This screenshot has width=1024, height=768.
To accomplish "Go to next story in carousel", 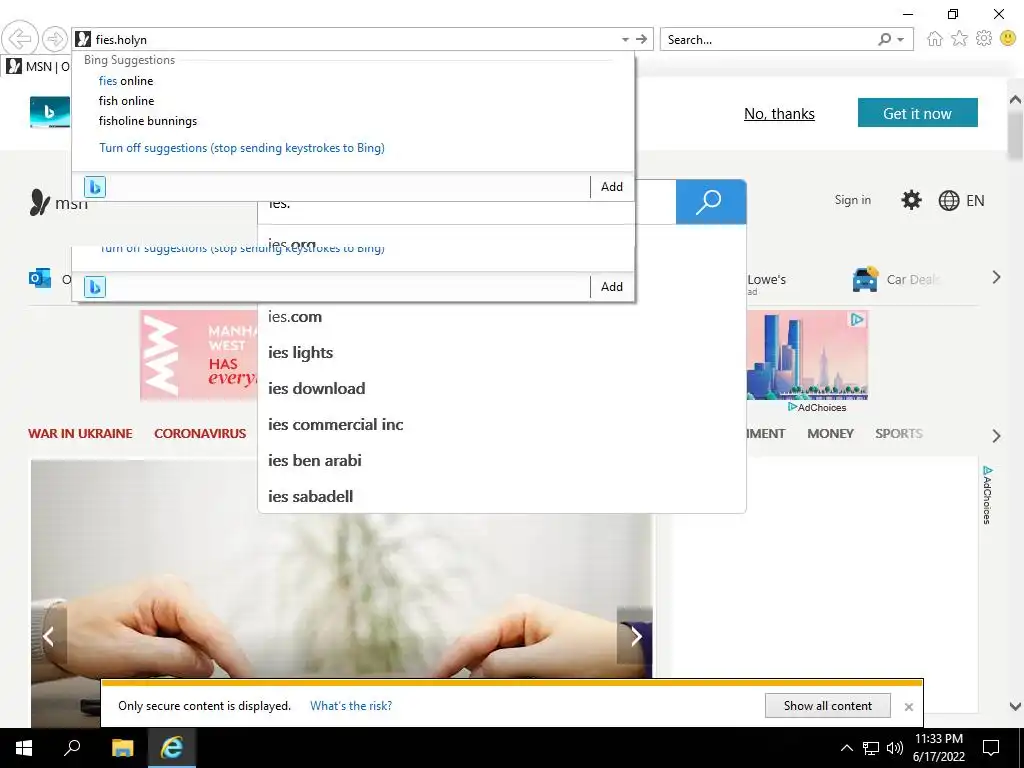I will point(635,636).
